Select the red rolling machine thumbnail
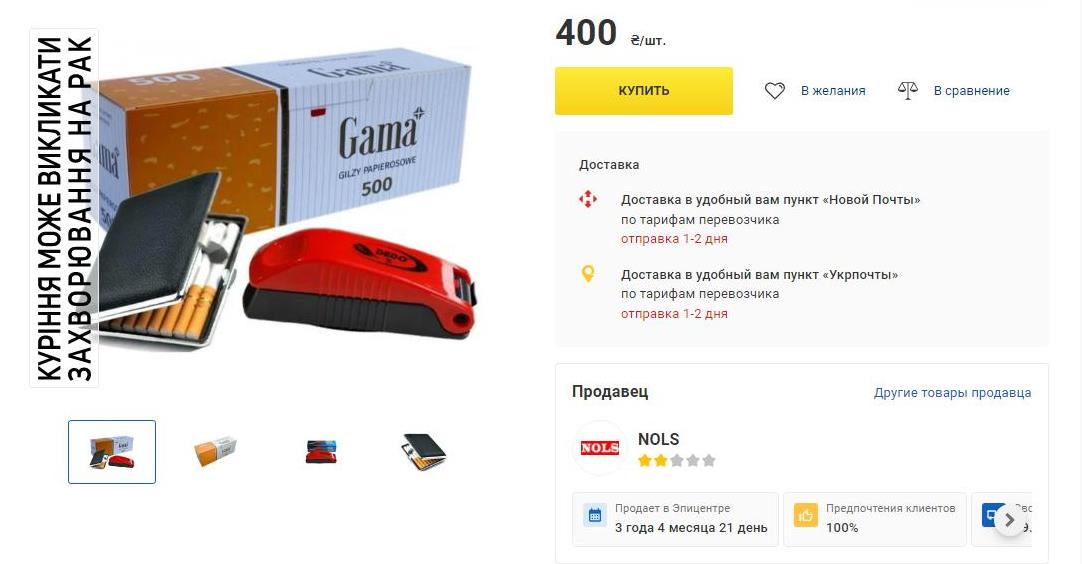This screenshot has width=1082, height=564. tap(321, 452)
